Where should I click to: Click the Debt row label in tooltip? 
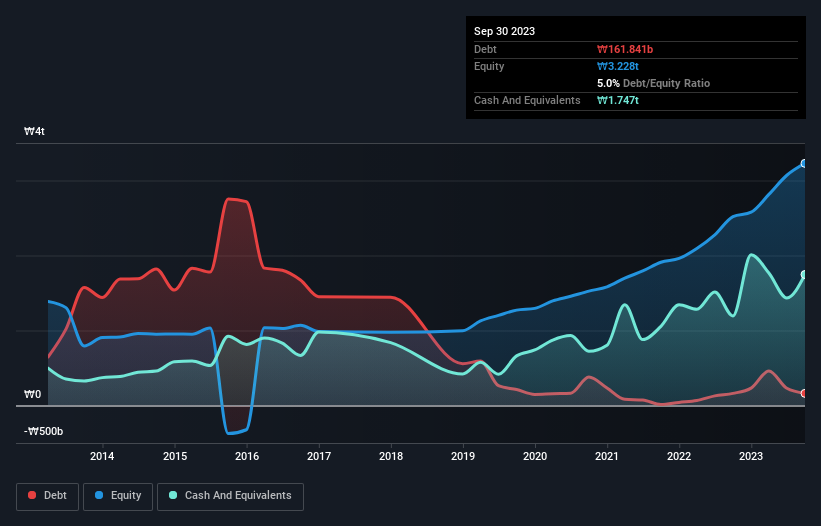[485, 49]
